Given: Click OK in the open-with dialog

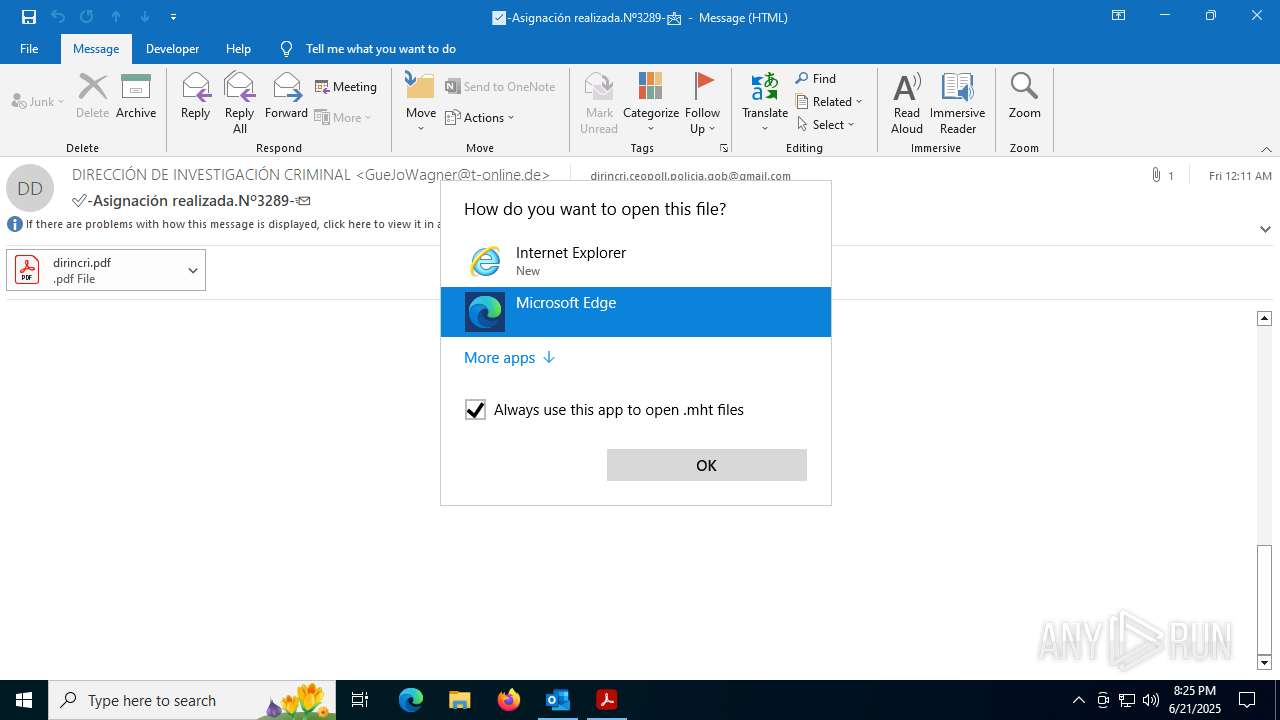Looking at the screenshot, I should point(707,465).
